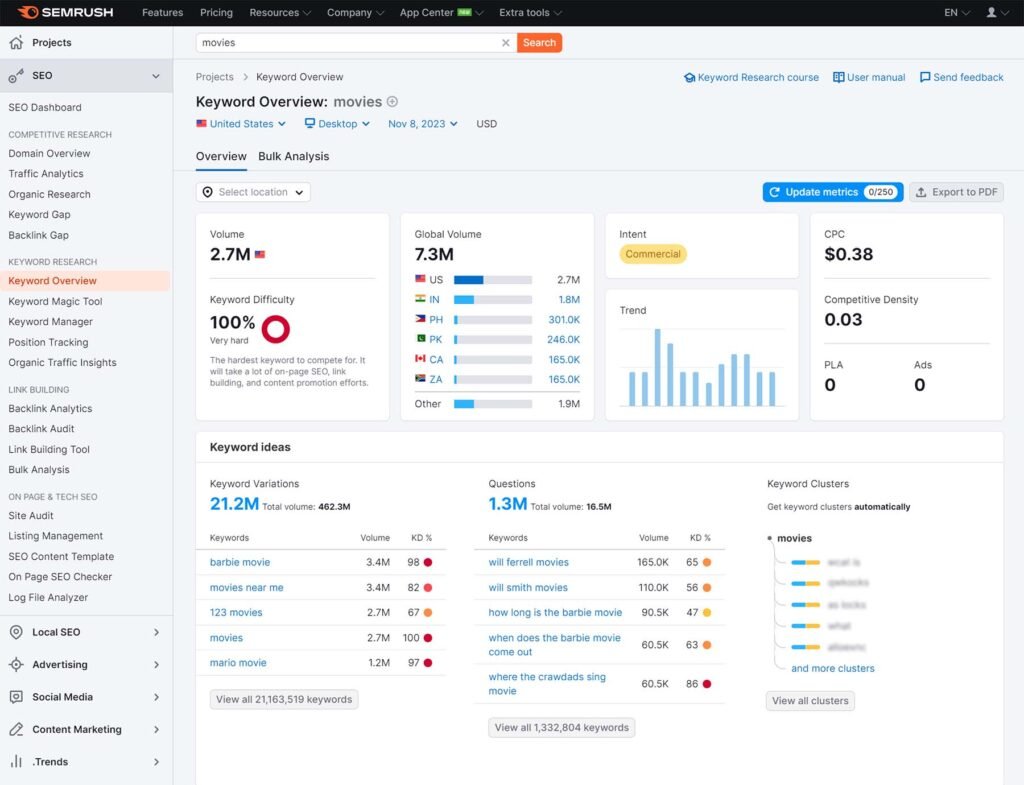The image size is (1024, 785).
Task: Click the Social Media icon
Action: coord(16,697)
